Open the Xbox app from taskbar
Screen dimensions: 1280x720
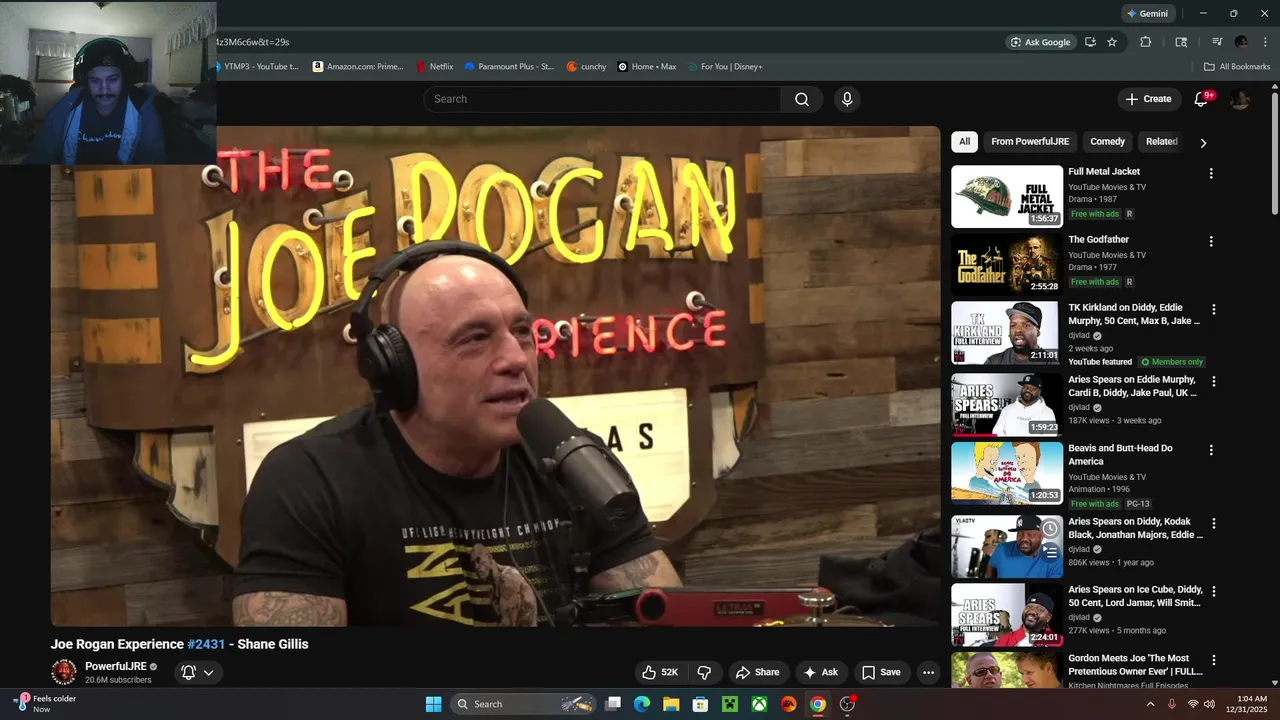759,704
